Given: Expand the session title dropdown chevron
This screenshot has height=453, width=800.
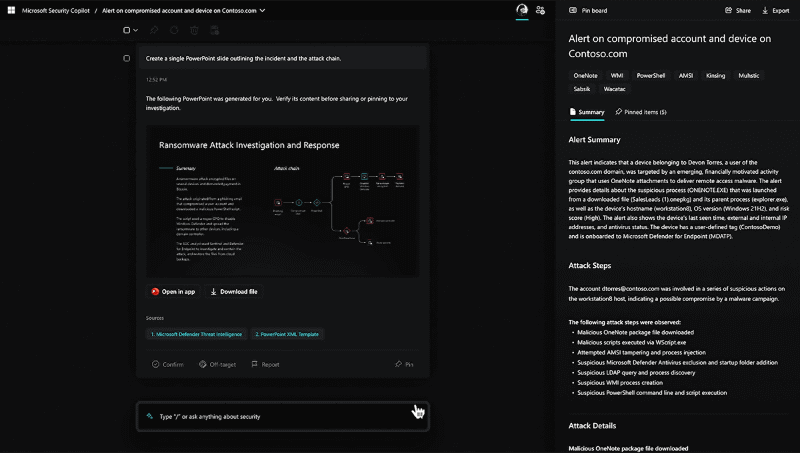Looking at the screenshot, I should 263,10.
